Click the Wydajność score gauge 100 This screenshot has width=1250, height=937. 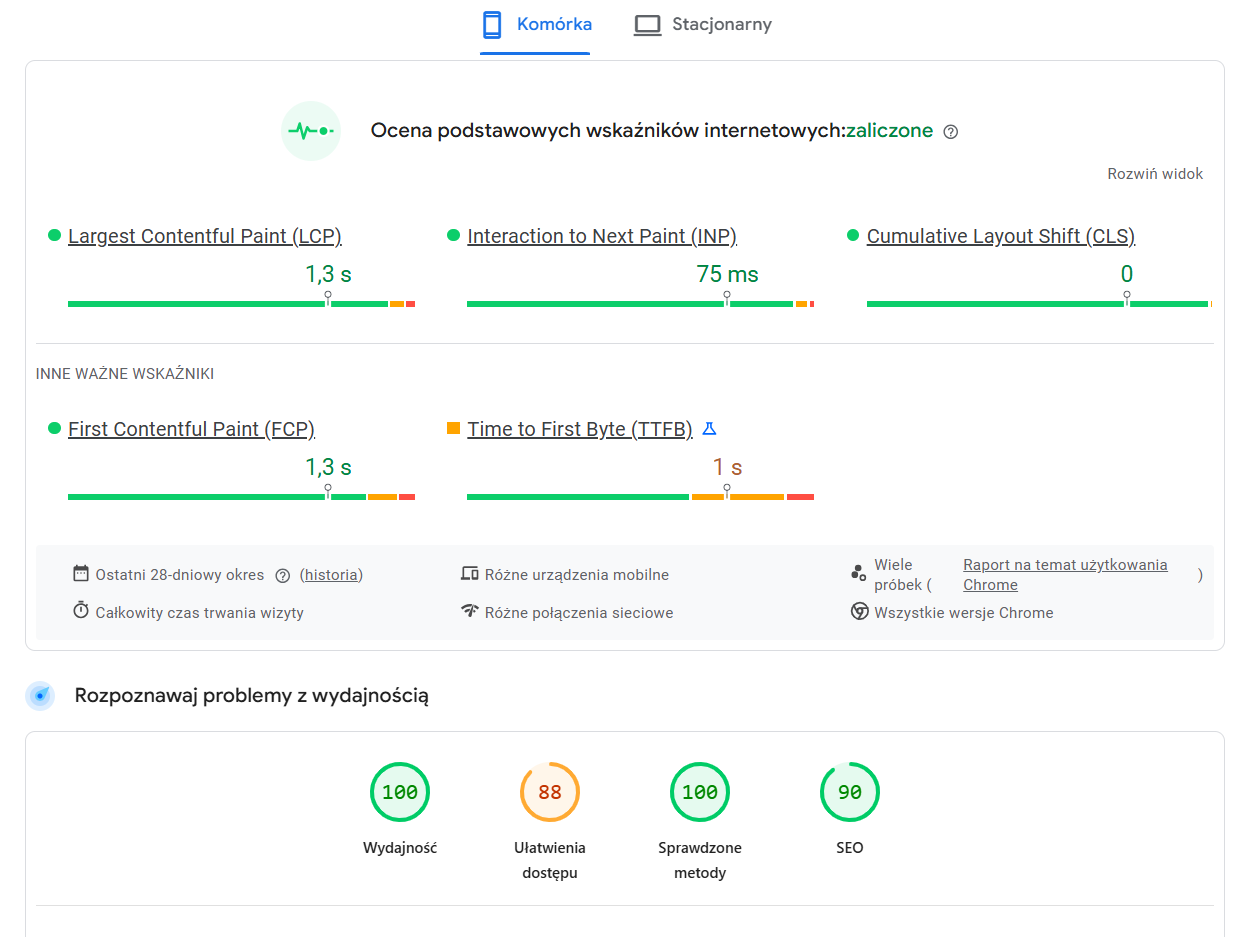tap(400, 793)
